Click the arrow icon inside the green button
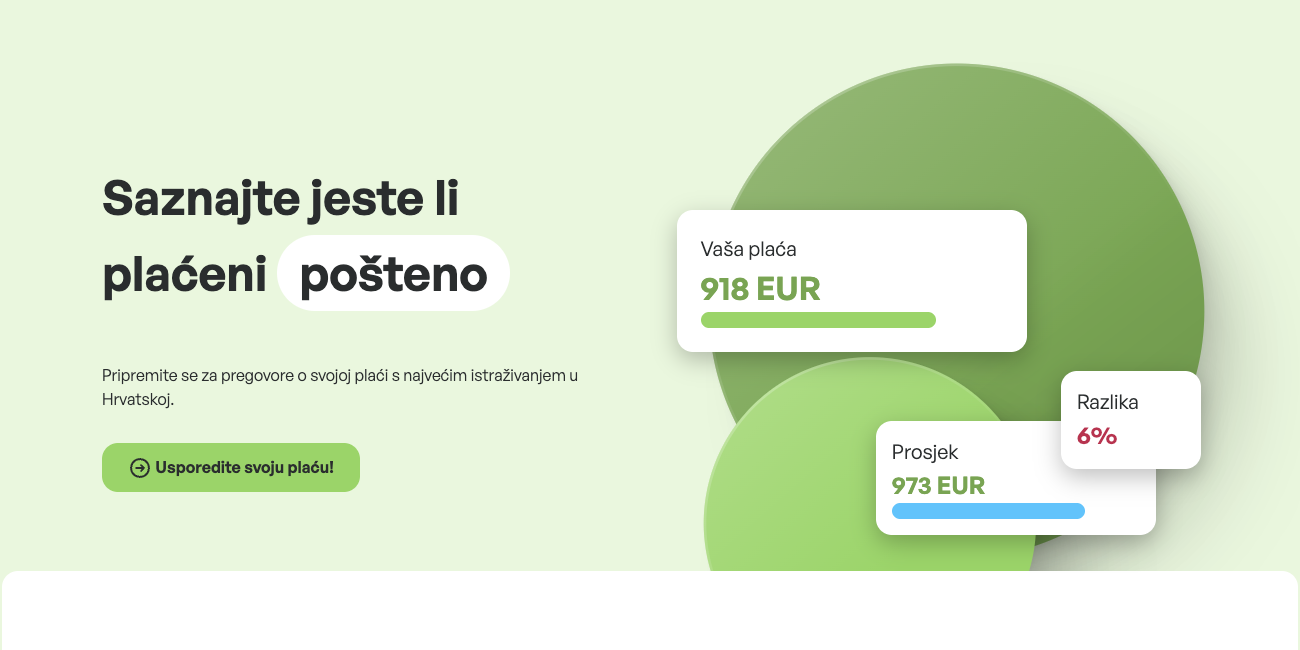This screenshot has height=650, width=1300. (140, 468)
